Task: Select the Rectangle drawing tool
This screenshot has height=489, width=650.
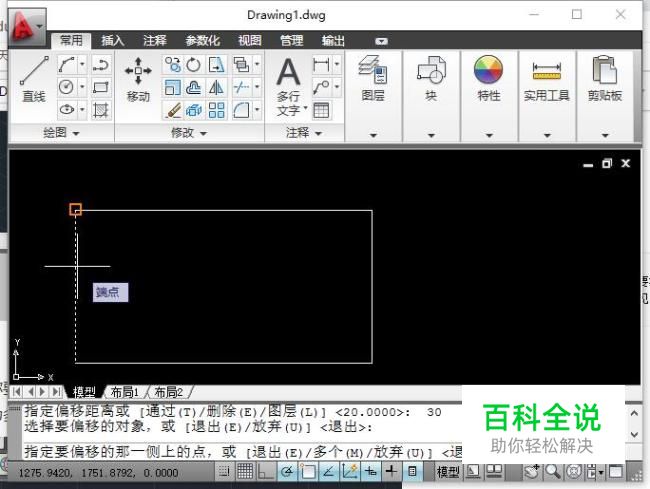Action: coord(101,87)
